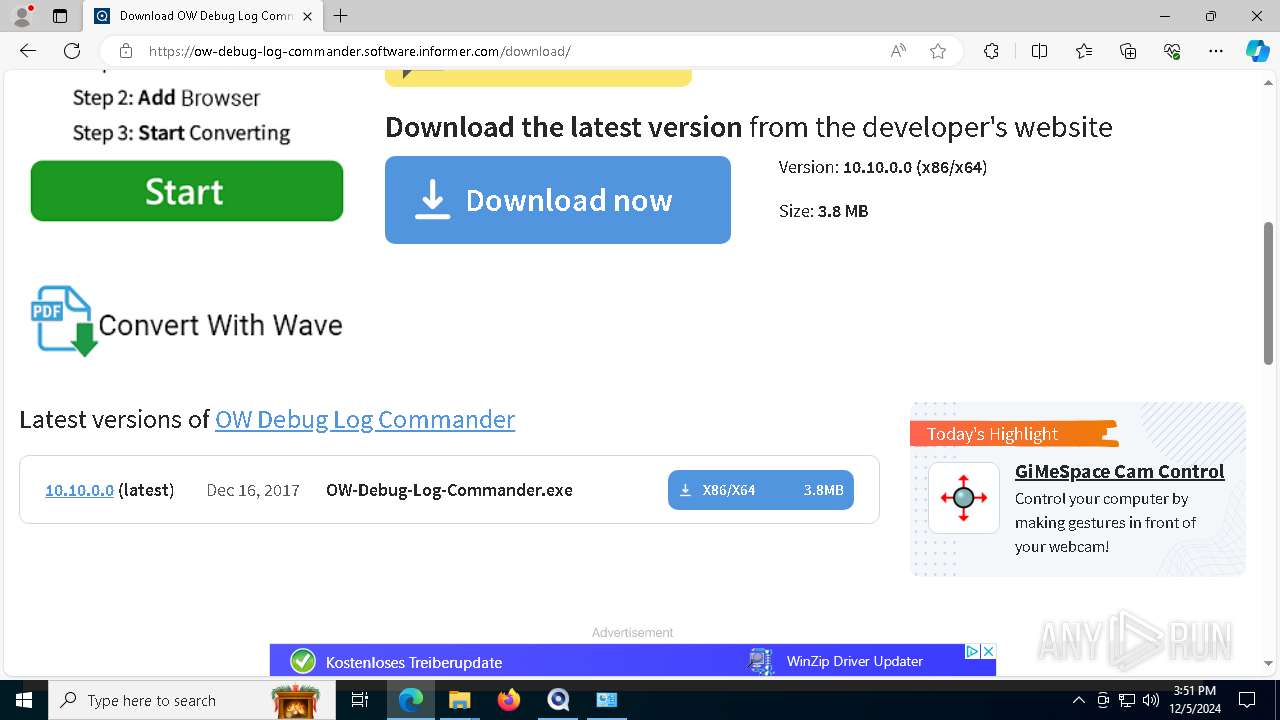Click the green Start button
This screenshot has width=1280, height=720.
[x=187, y=191]
